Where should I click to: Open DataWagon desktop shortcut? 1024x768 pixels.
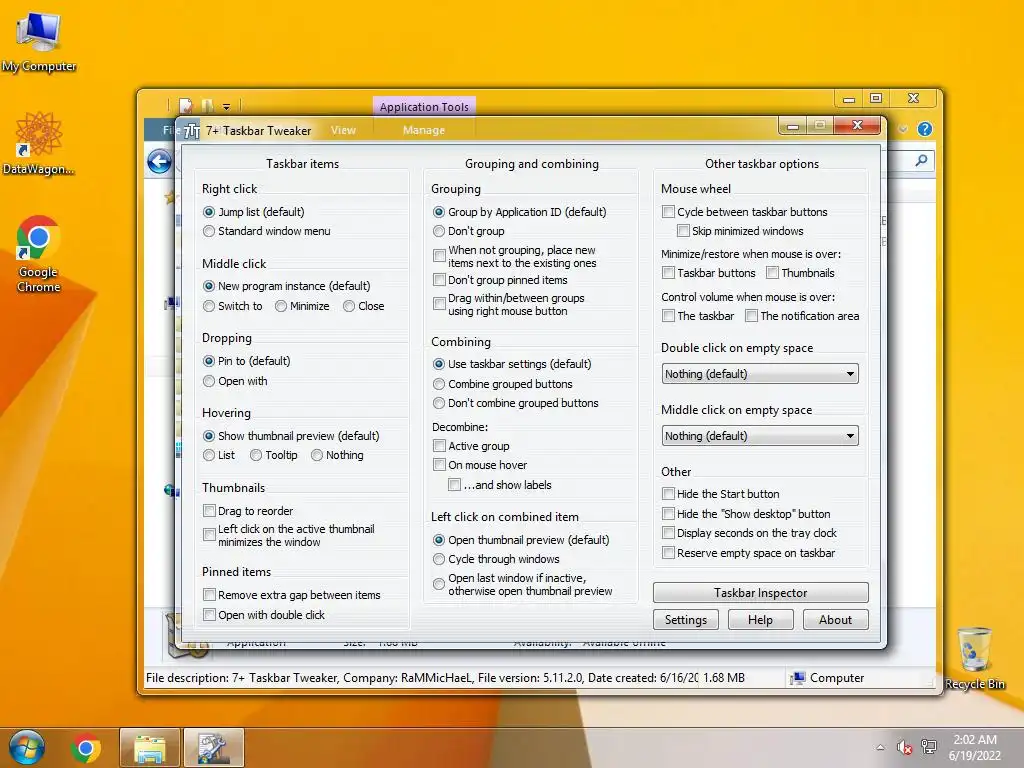pyautogui.click(x=39, y=143)
